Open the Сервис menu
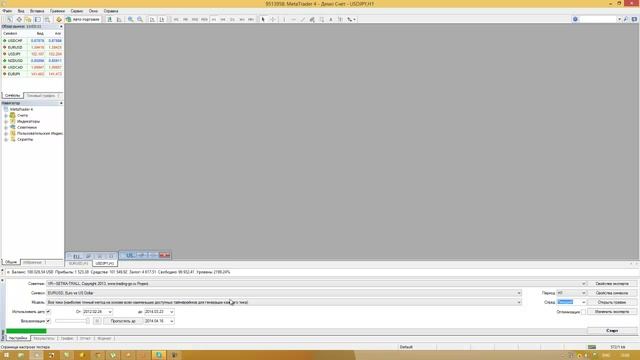The height and width of the screenshot is (360, 640). tap(77, 11)
